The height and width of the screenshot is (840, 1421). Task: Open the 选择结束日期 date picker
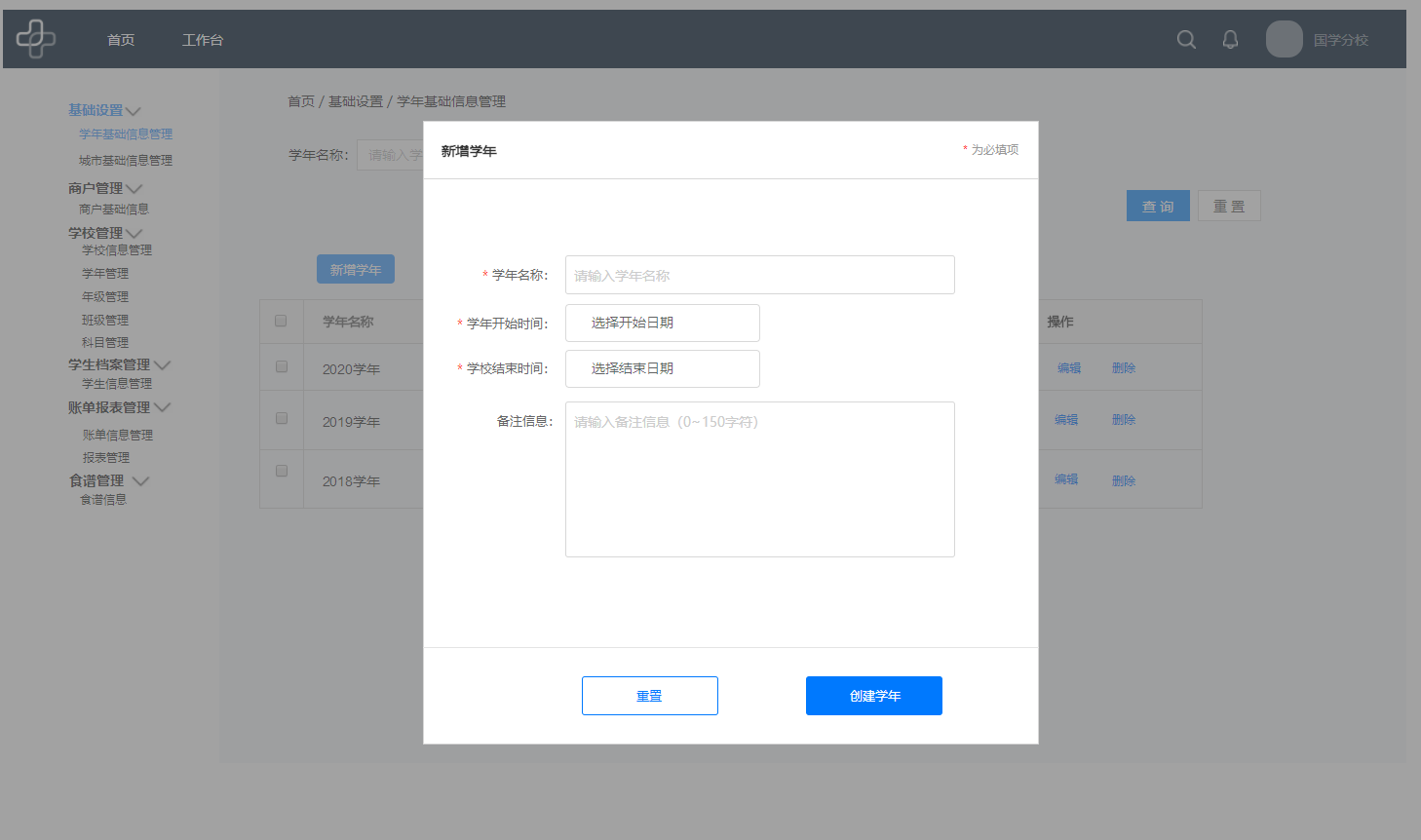click(663, 368)
